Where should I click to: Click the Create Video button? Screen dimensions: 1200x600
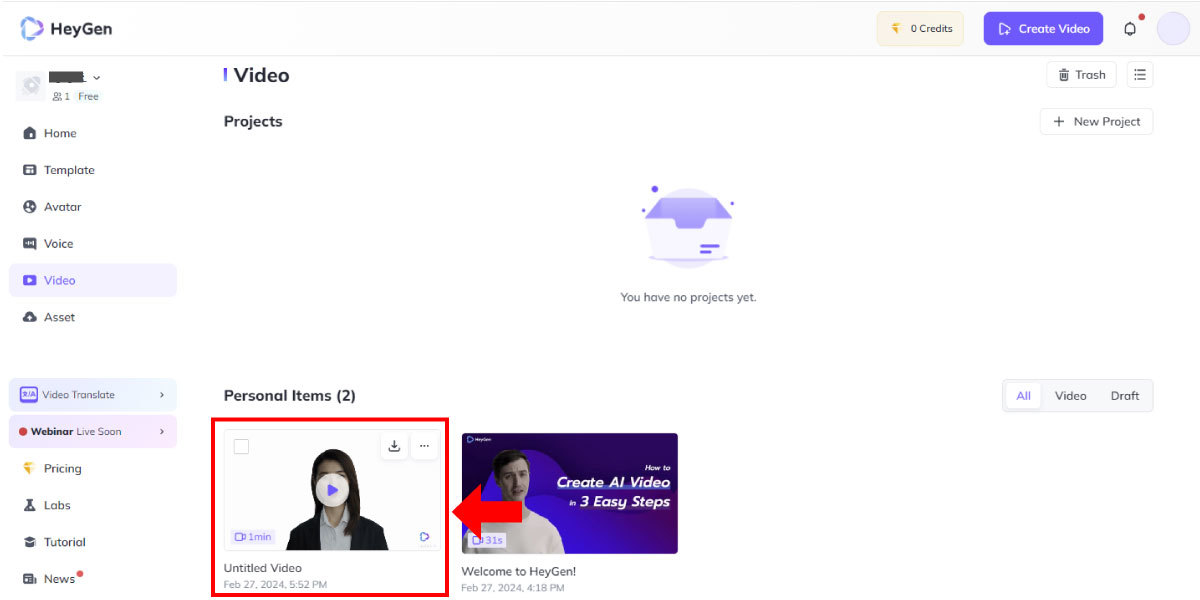(x=1043, y=29)
